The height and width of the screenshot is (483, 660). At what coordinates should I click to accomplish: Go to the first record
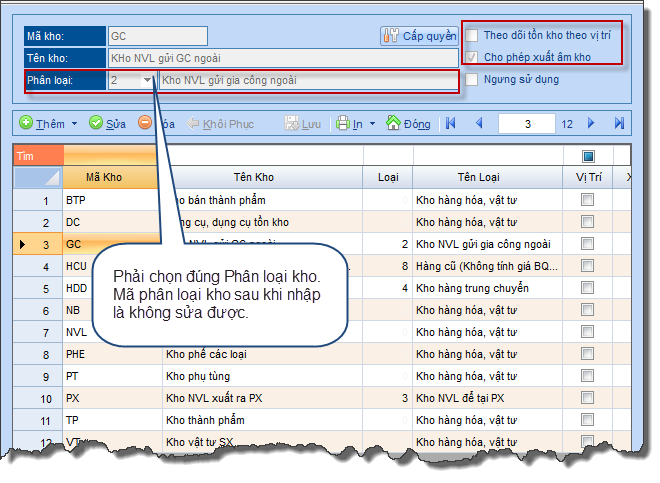[x=450, y=124]
